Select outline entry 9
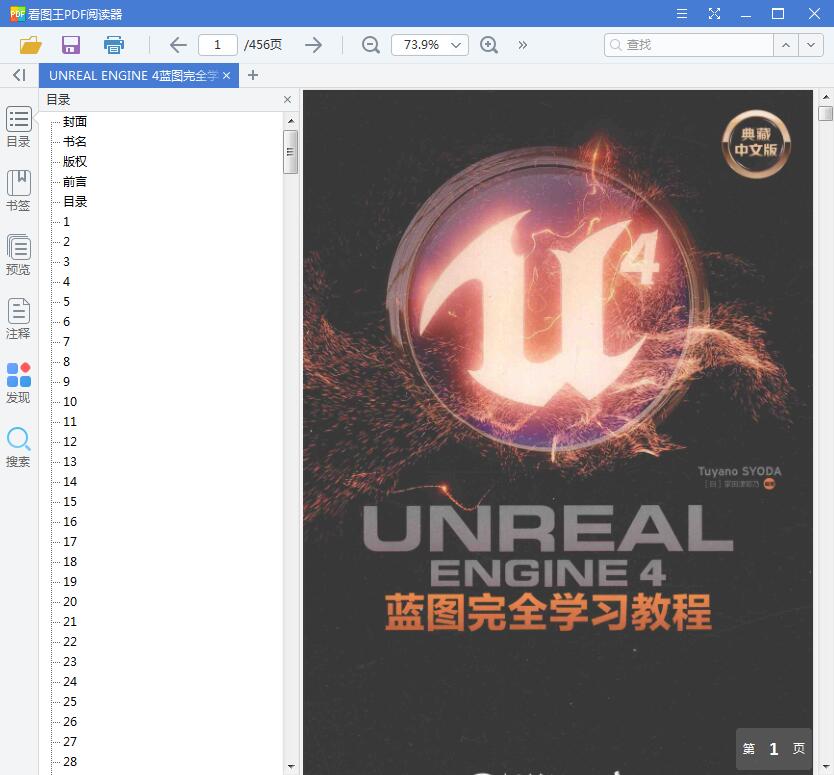834x775 pixels. (66, 381)
